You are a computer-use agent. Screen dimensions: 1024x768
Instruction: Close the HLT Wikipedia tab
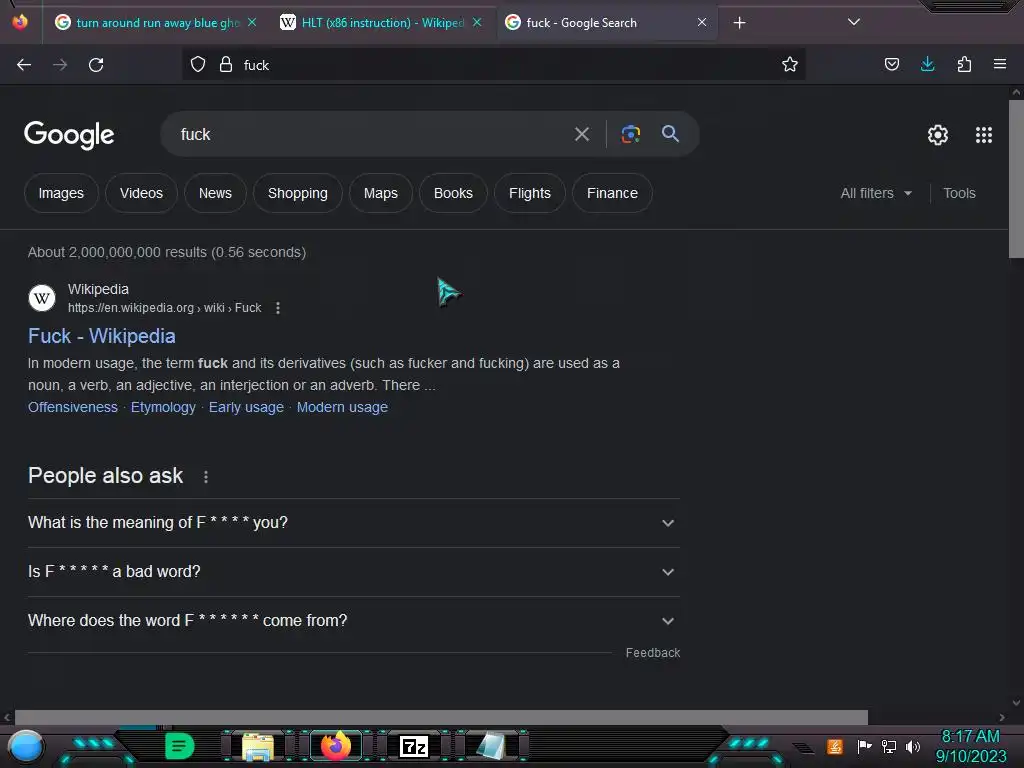tap(477, 23)
